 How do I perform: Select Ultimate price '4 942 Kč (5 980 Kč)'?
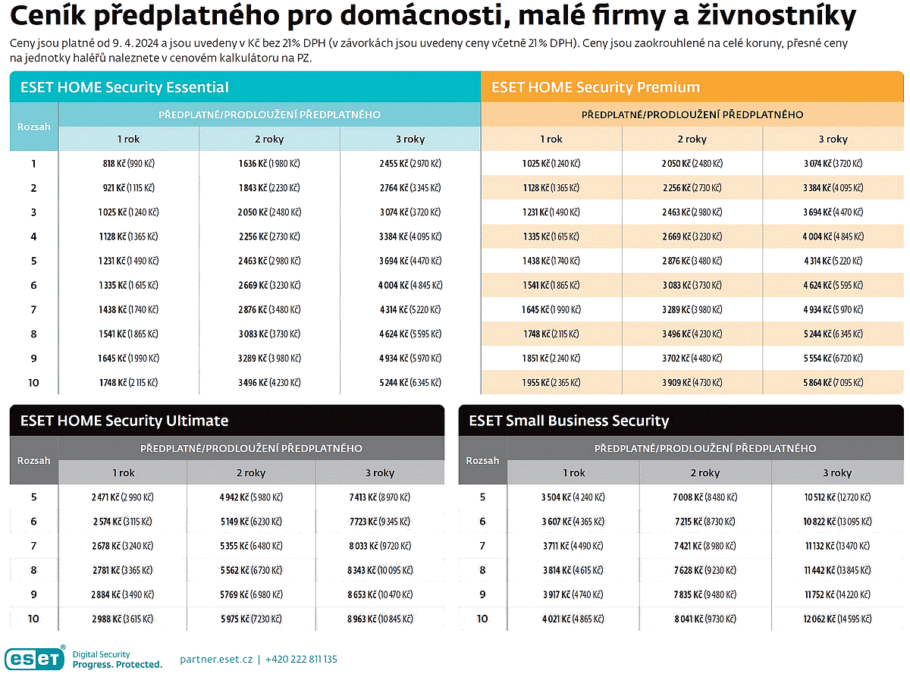coord(251,498)
